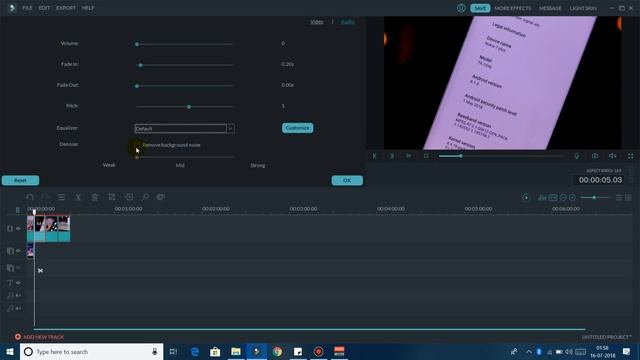Viewport: 640px width, 360px height.
Task: Play the preview video
Action: (409, 156)
